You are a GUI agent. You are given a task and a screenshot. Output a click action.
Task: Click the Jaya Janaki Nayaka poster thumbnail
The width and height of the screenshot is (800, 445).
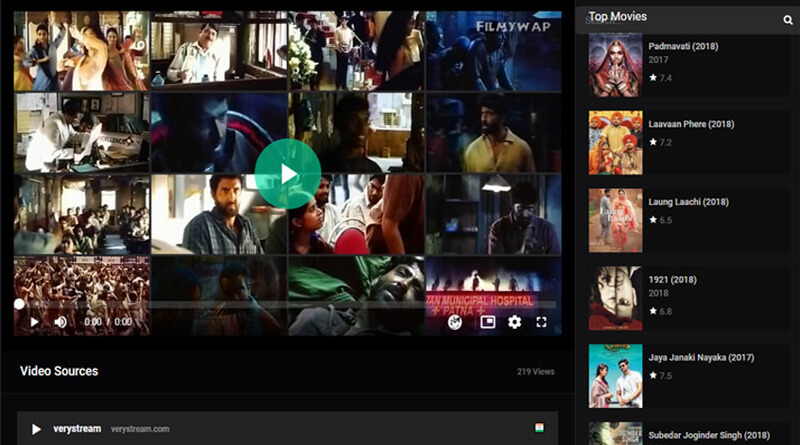(x=615, y=376)
